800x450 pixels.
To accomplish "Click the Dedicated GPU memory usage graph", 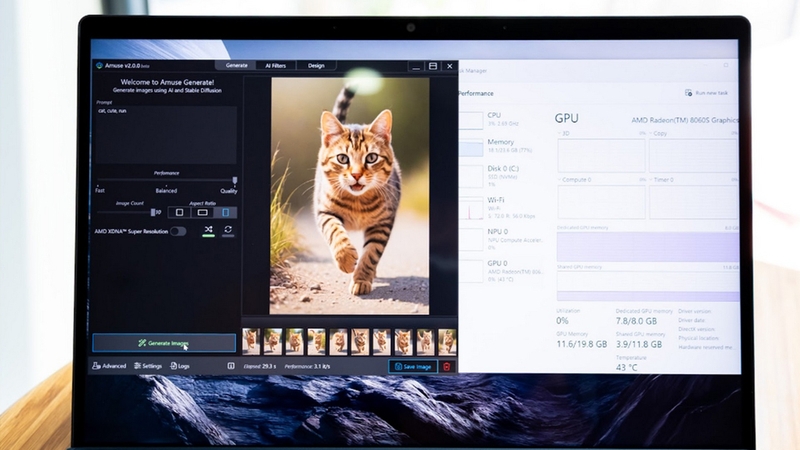I will pos(647,246).
